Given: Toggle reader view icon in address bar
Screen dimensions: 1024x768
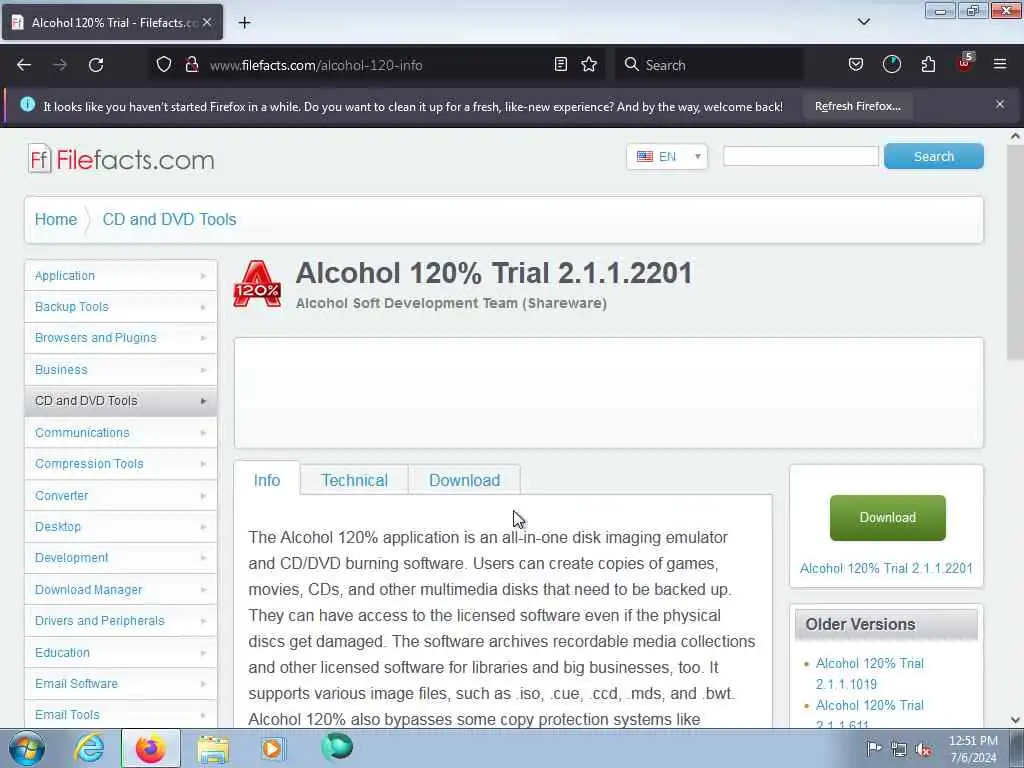Looking at the screenshot, I should click(560, 65).
